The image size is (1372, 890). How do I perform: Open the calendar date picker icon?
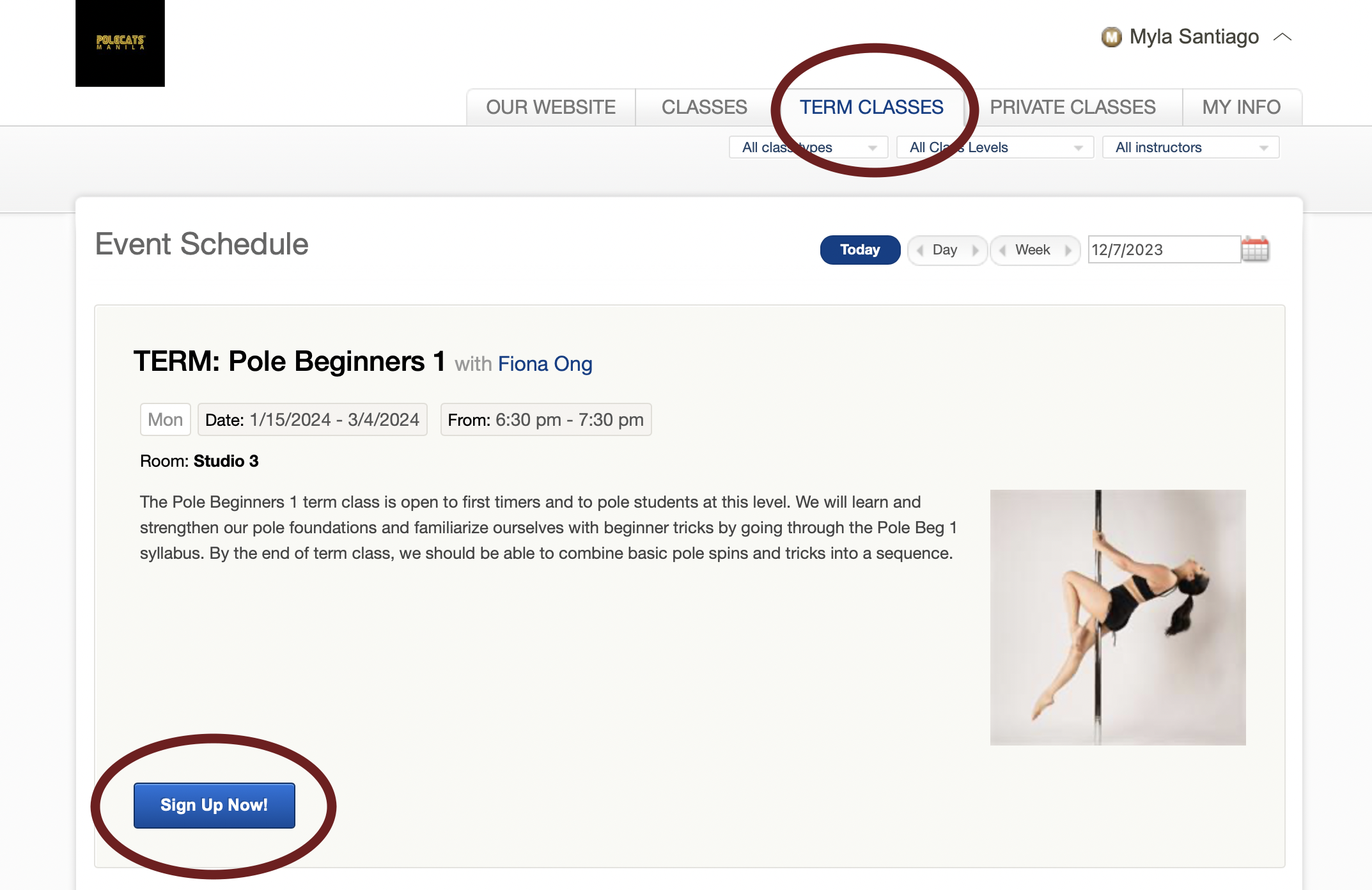1254,249
